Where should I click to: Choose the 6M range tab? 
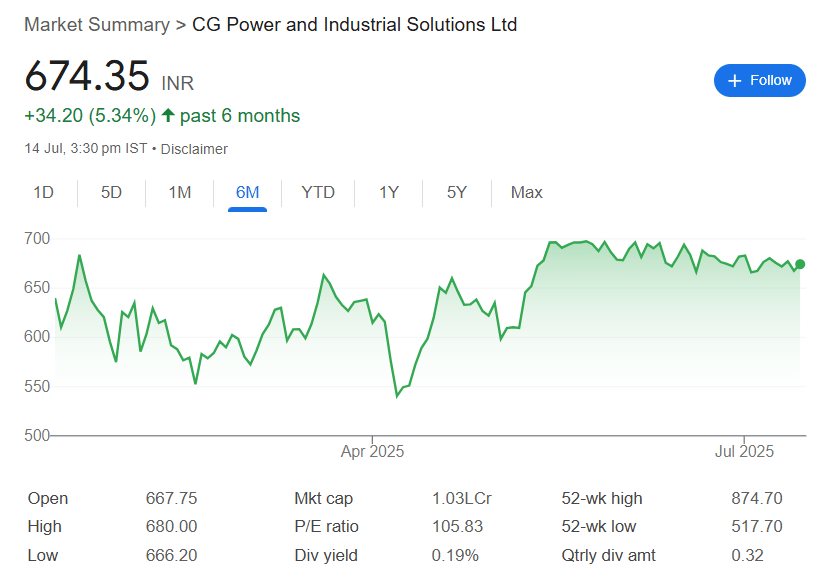pos(247,192)
